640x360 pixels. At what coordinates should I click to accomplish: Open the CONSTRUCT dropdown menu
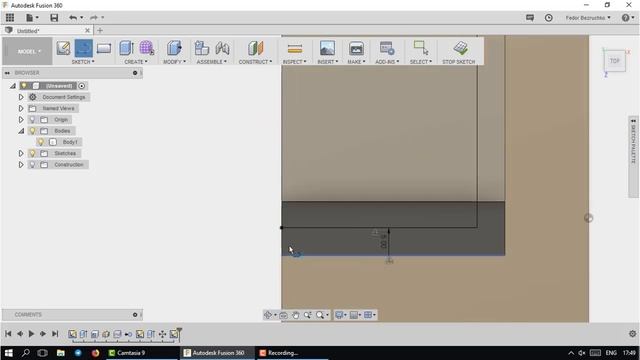255,62
